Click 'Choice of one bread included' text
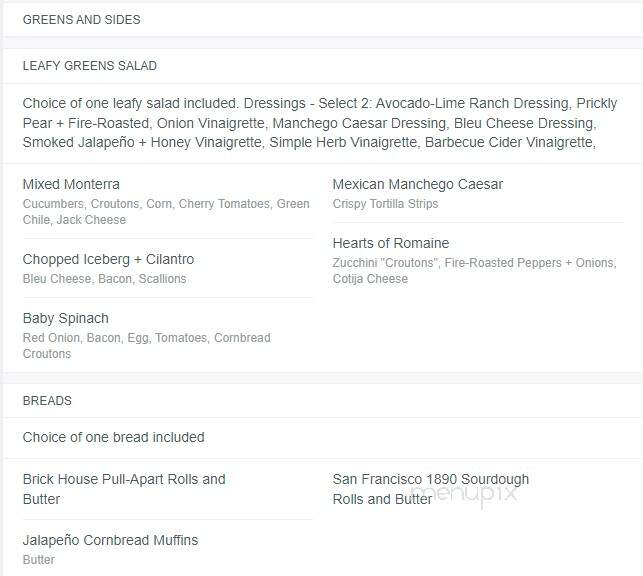643x576 pixels. click(114, 437)
